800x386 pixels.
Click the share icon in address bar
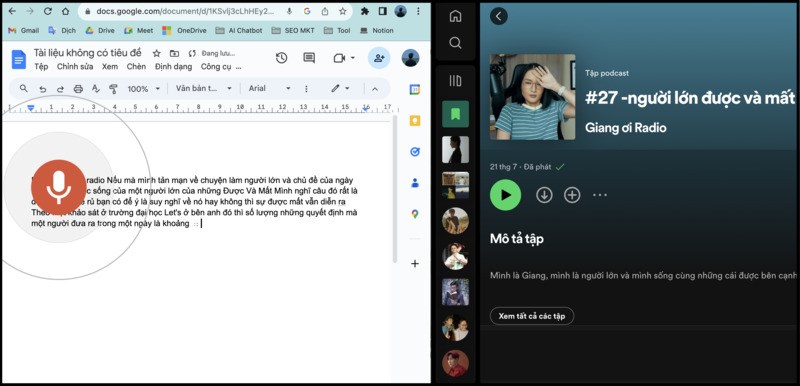pyautogui.click(x=324, y=11)
